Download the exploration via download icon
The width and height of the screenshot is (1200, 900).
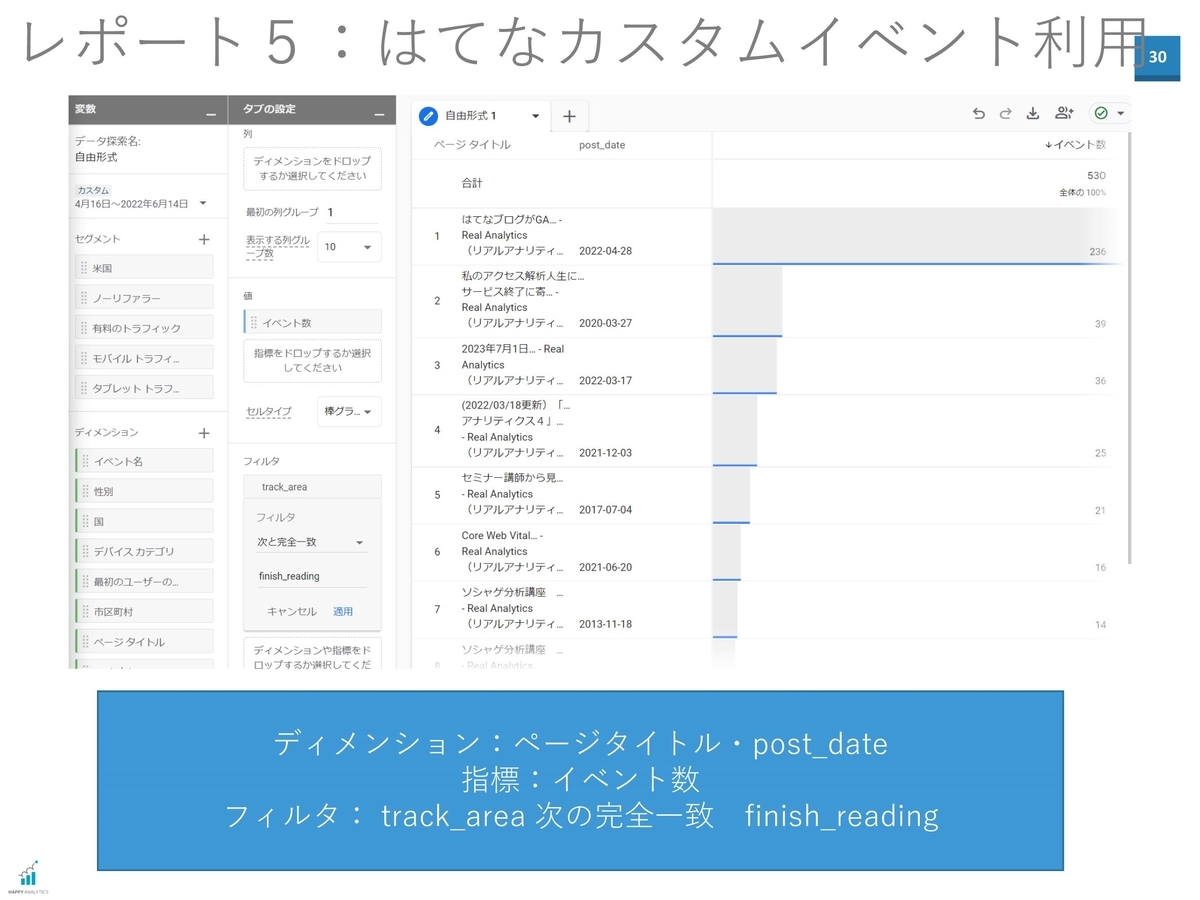coord(1033,114)
